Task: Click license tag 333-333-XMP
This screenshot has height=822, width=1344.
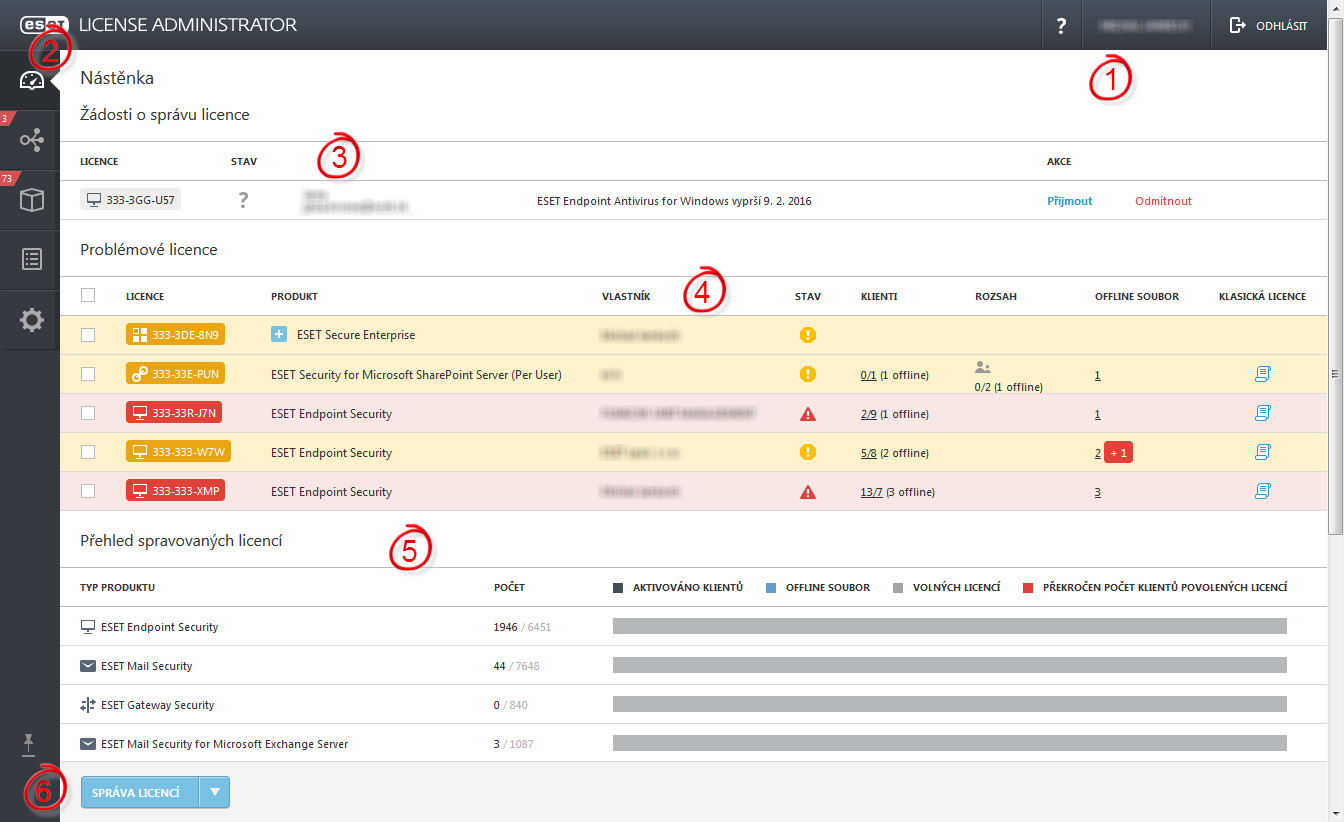Action: [x=175, y=491]
